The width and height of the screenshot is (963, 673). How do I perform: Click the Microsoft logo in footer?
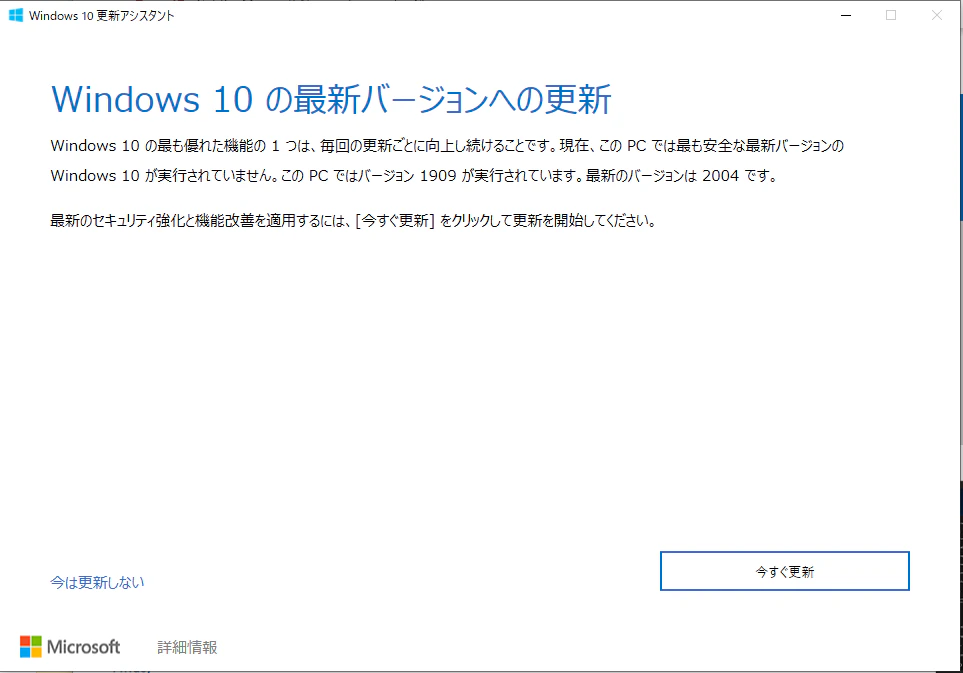70,647
